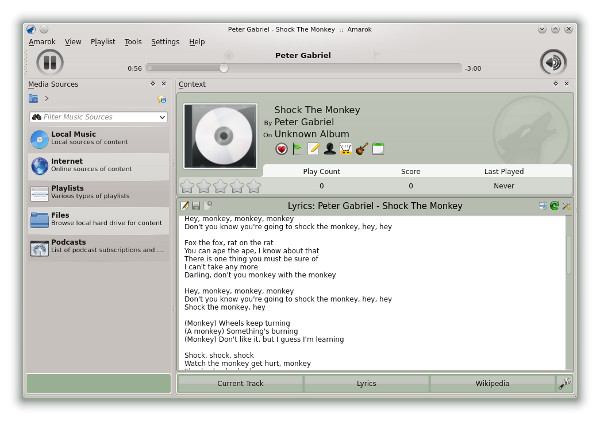Edit lyrics with the pencil icon

[185, 206]
